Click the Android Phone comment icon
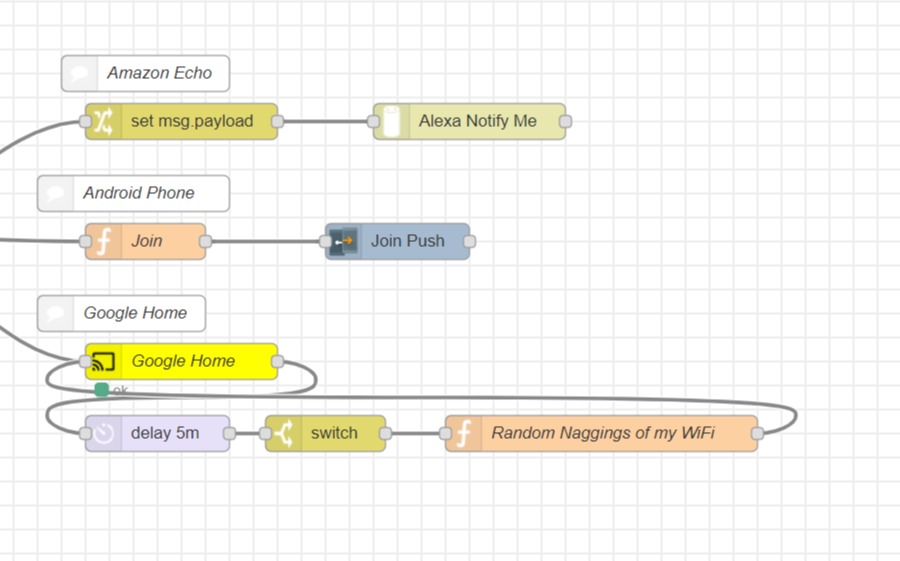The width and height of the screenshot is (900, 561). pyautogui.click(x=56, y=194)
